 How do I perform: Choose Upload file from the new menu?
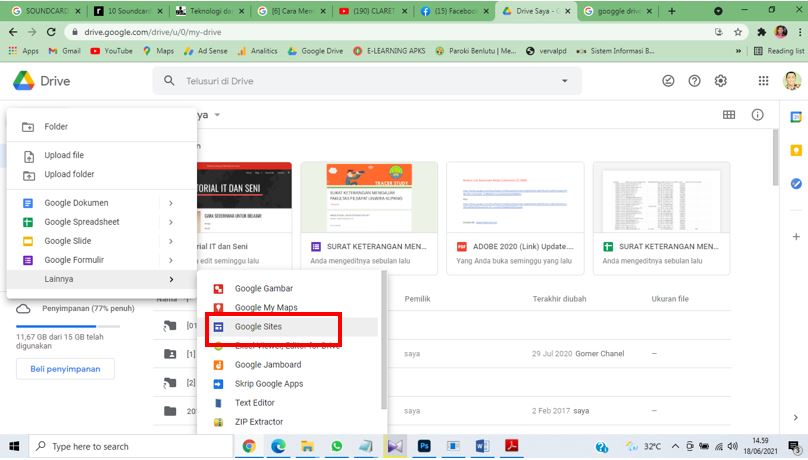click(64, 155)
